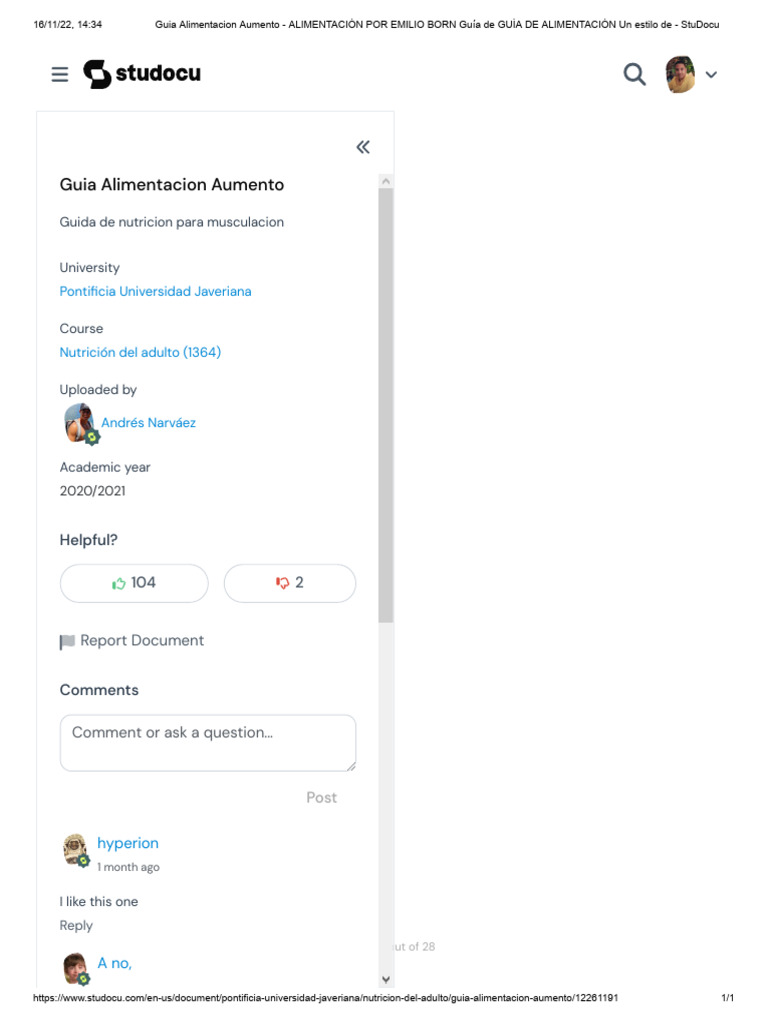Open Nutrición del adulto course link
The width and height of the screenshot is (768, 1024).
coord(140,353)
